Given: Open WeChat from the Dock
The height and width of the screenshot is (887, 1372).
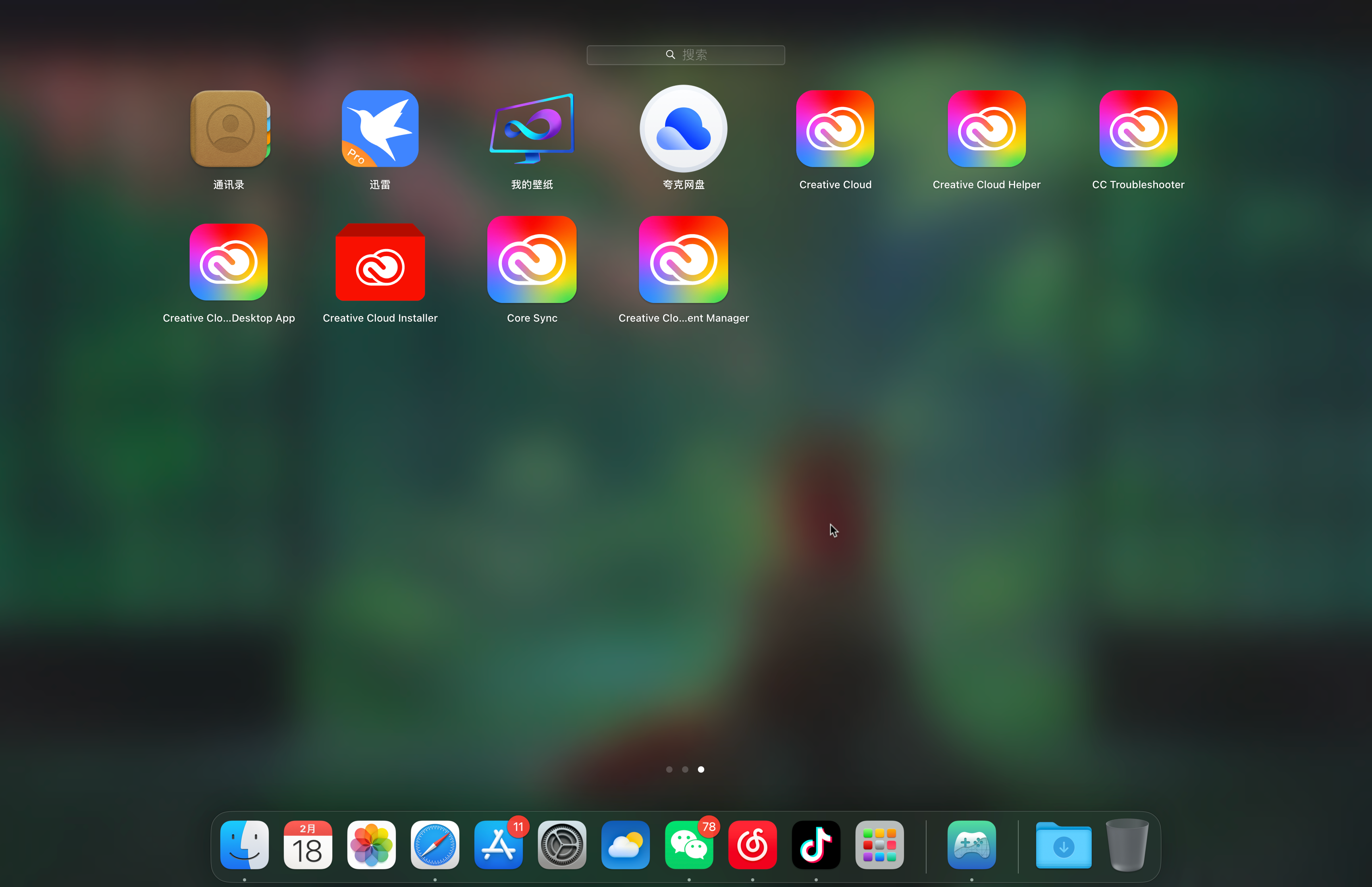Looking at the screenshot, I should 689,845.
